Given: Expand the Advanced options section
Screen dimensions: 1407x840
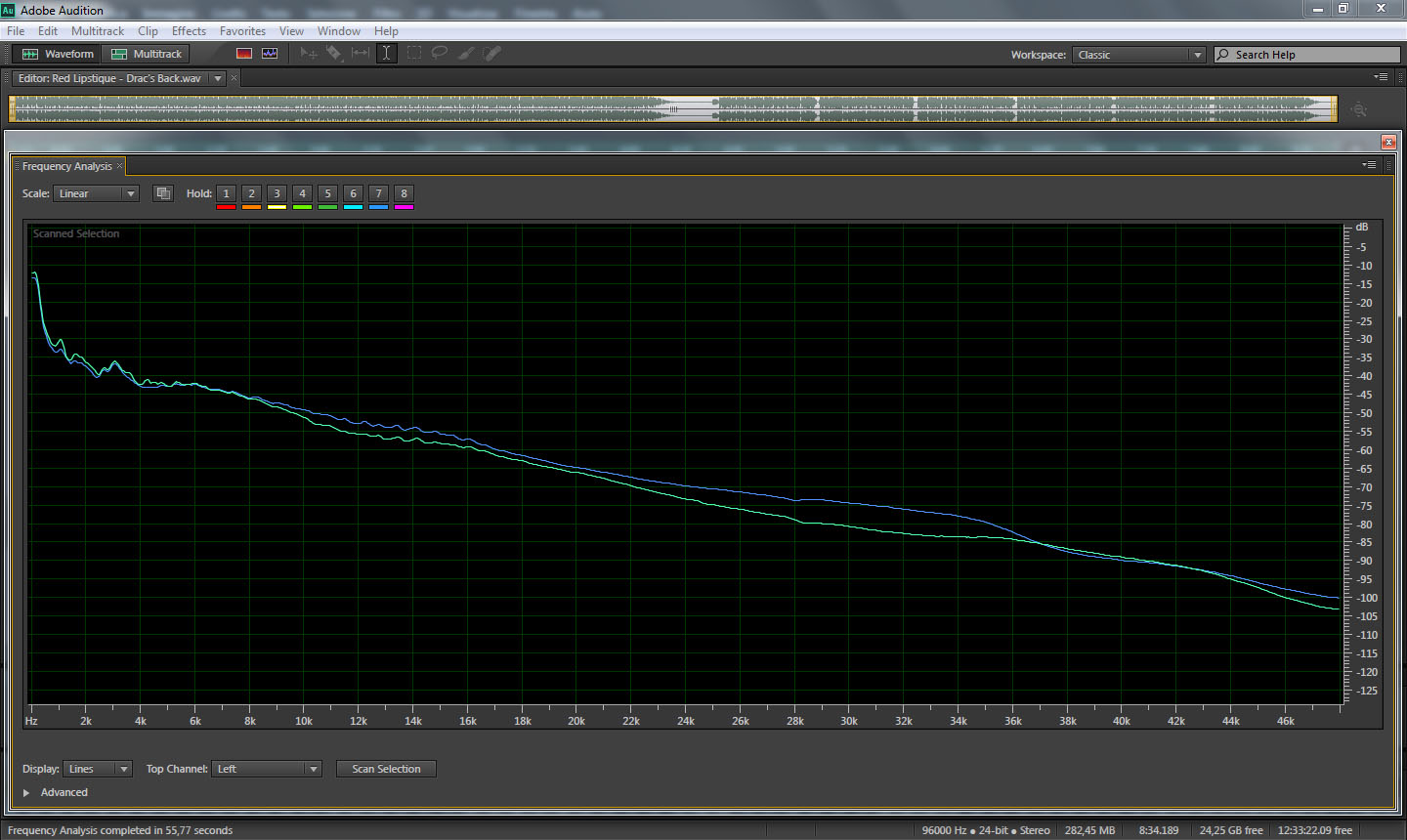Looking at the screenshot, I should [26, 792].
